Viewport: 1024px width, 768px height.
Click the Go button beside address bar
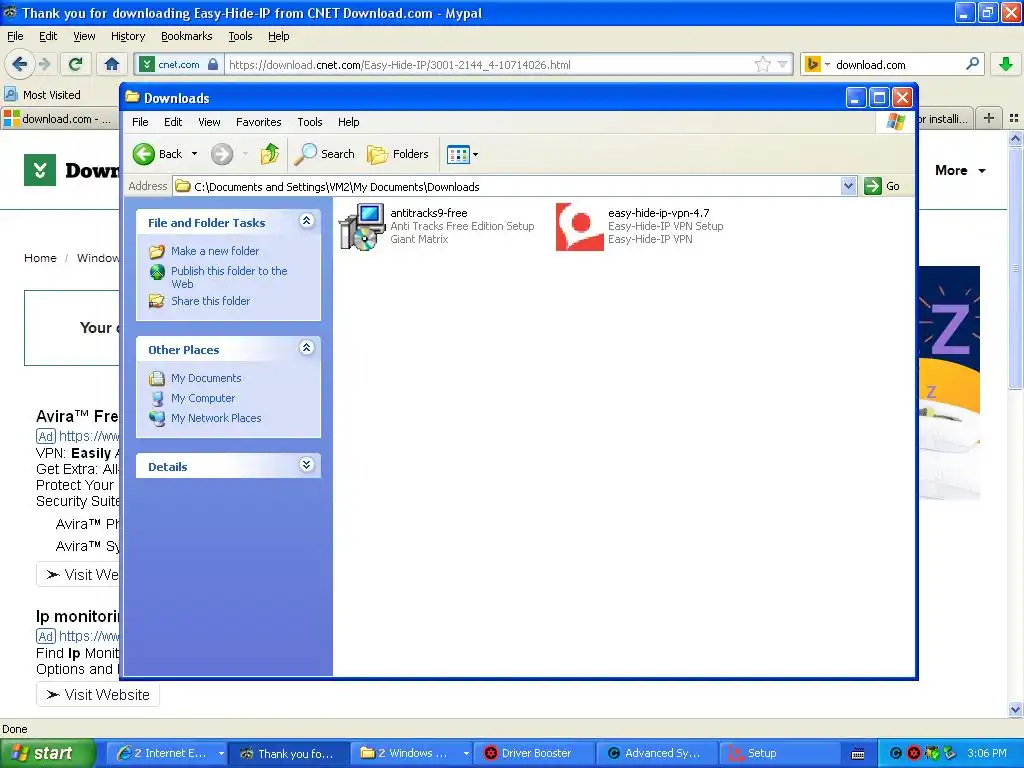click(882, 186)
